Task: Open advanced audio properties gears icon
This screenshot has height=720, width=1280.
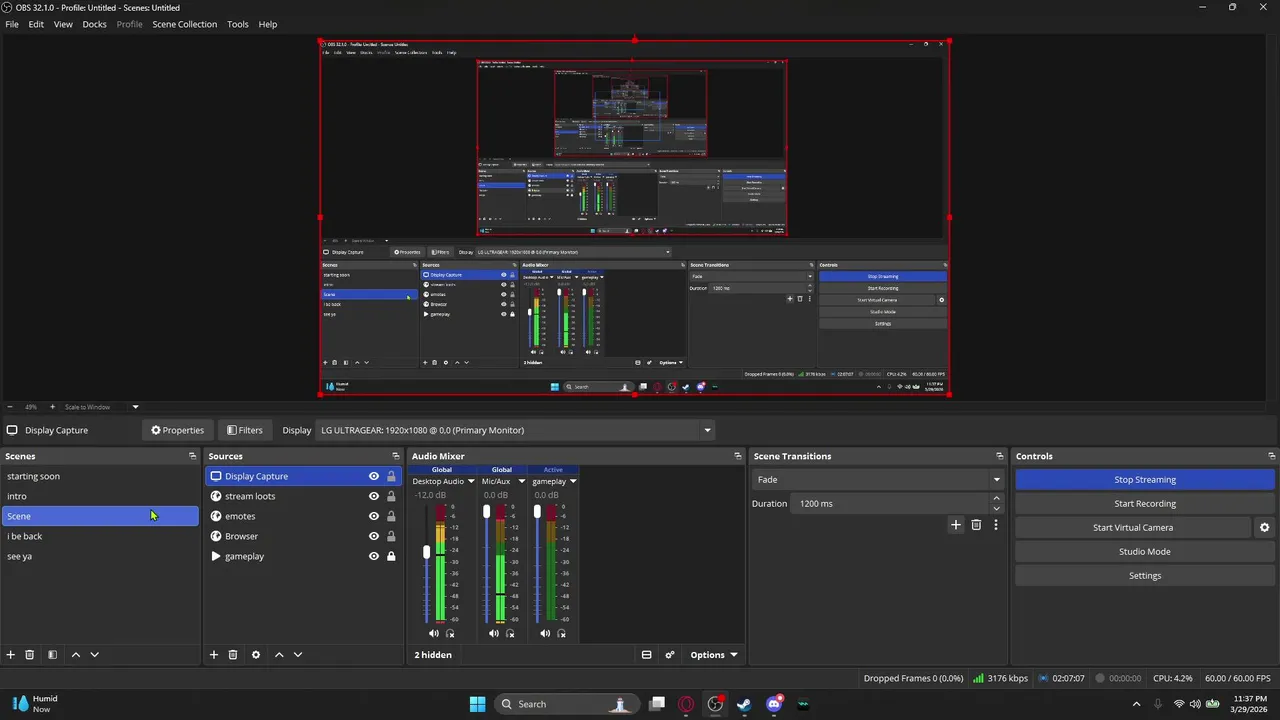Action: [670, 655]
